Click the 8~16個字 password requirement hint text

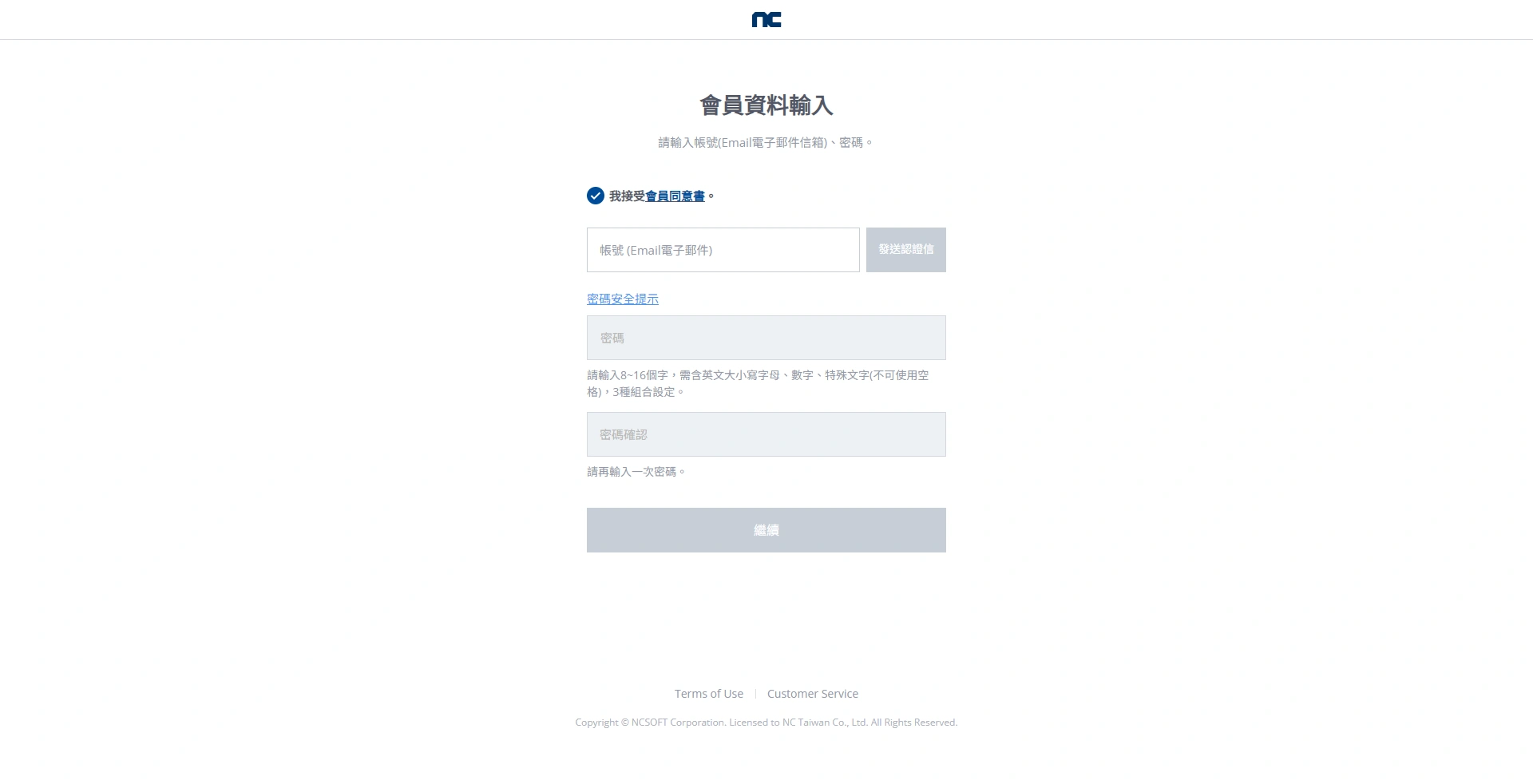point(758,383)
